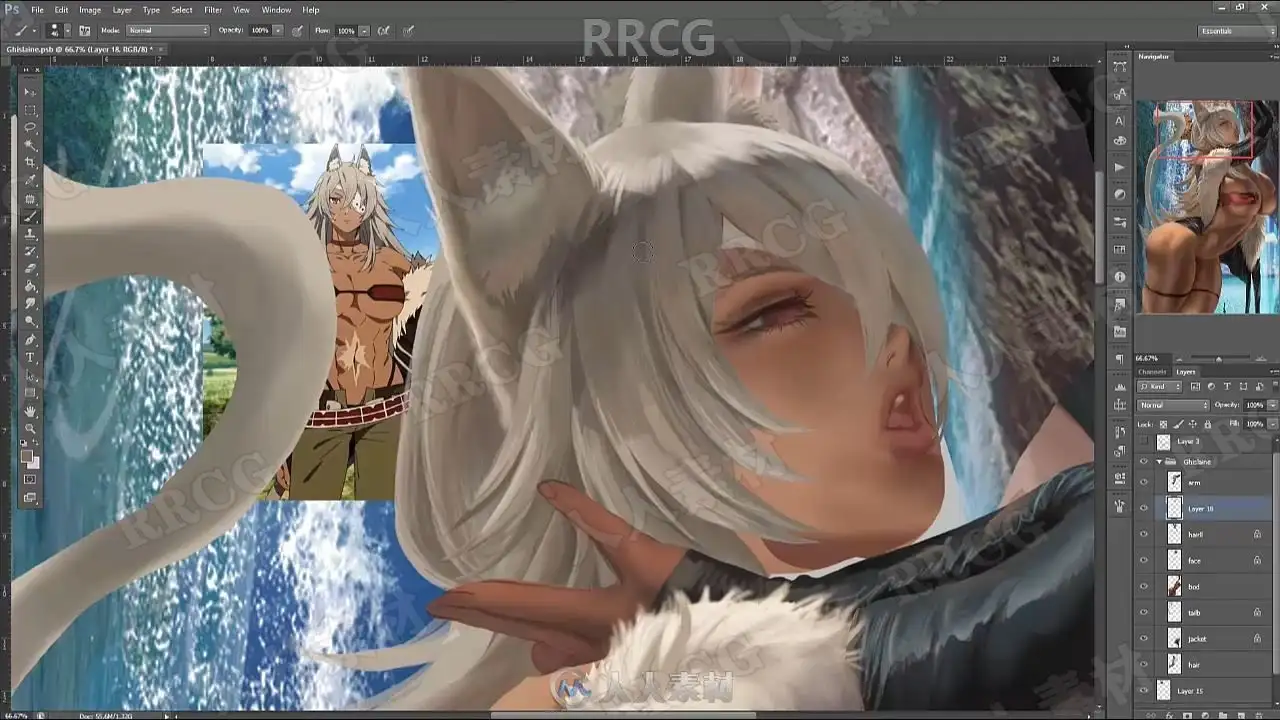Select the Move tool
This screenshot has height=720, width=1280.
click(x=30, y=92)
